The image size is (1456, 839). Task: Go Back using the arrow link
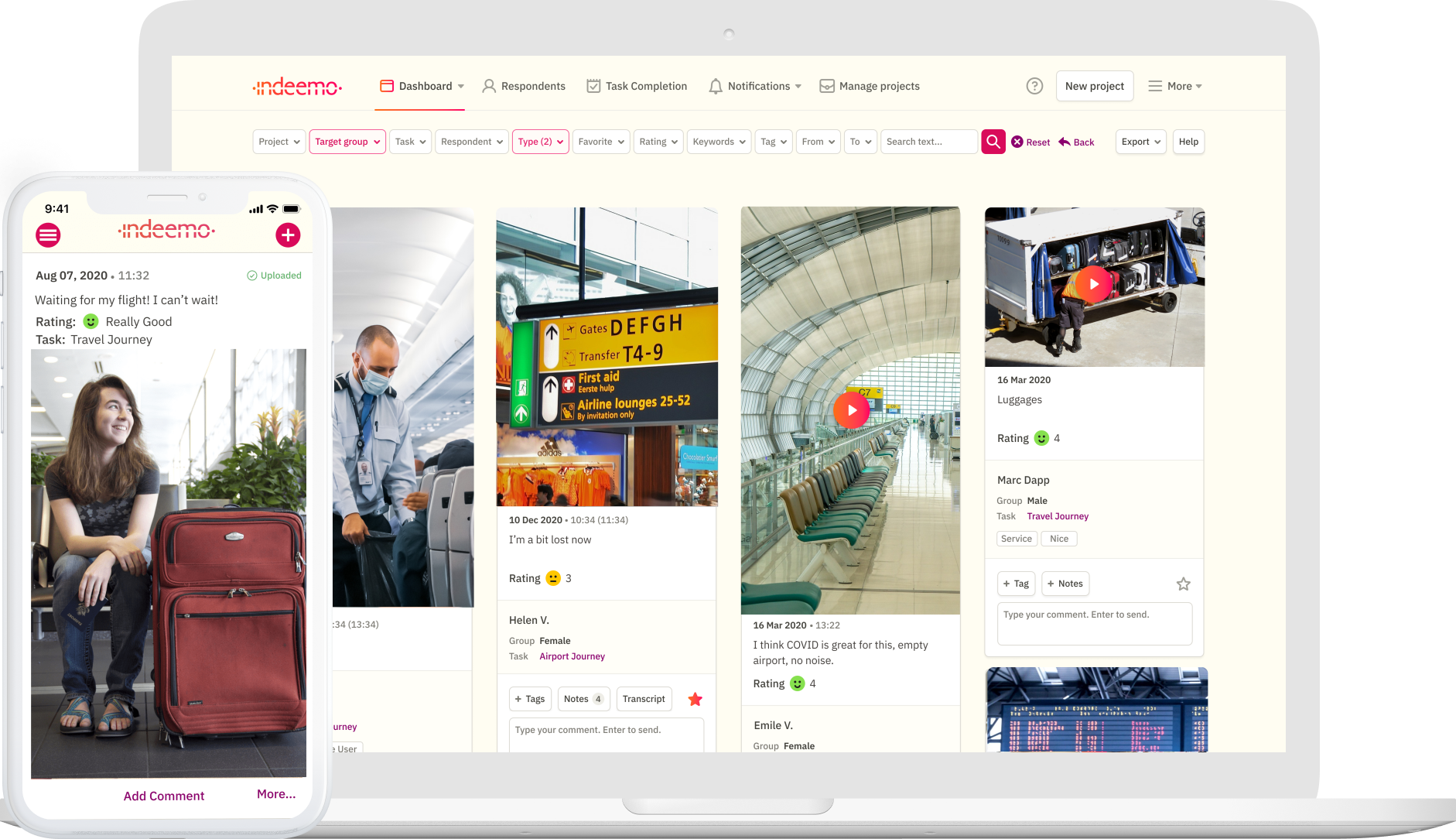[1076, 142]
